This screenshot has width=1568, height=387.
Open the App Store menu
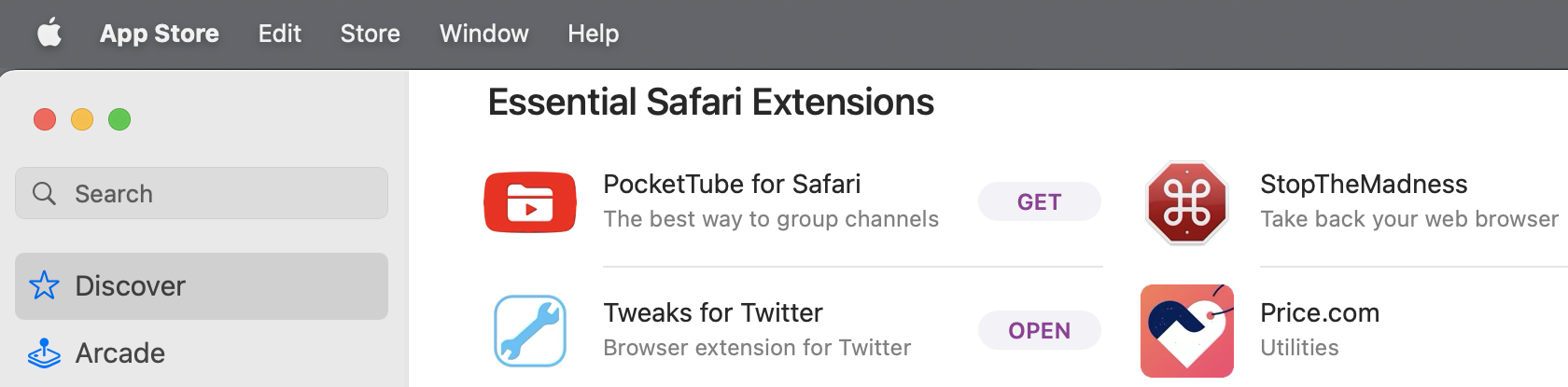160,34
